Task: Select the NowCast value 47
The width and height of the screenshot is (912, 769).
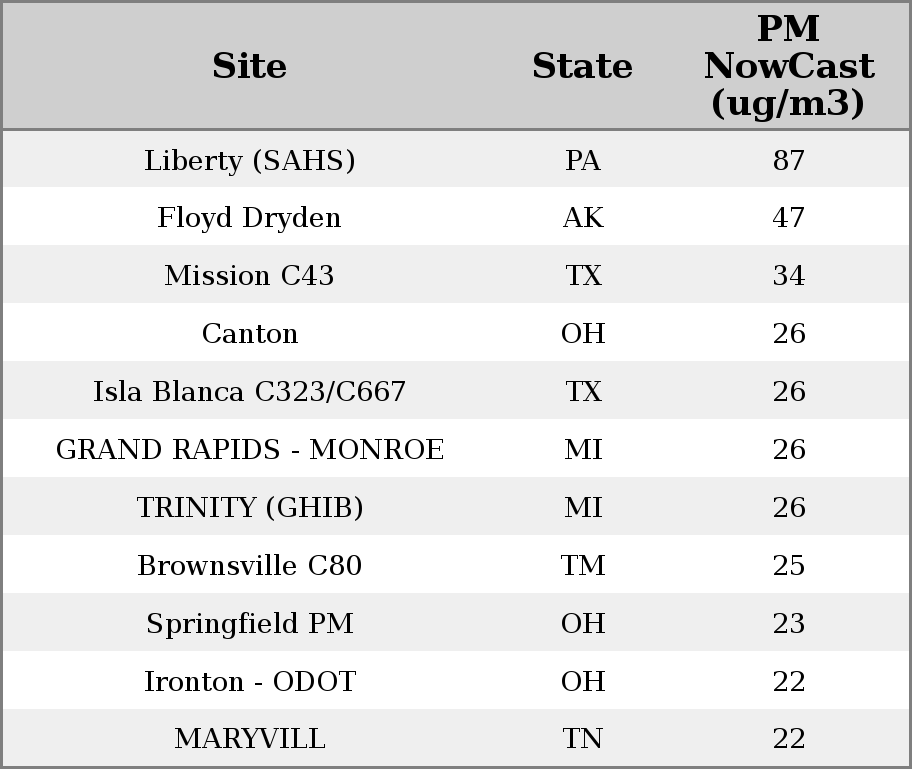Action: [788, 218]
